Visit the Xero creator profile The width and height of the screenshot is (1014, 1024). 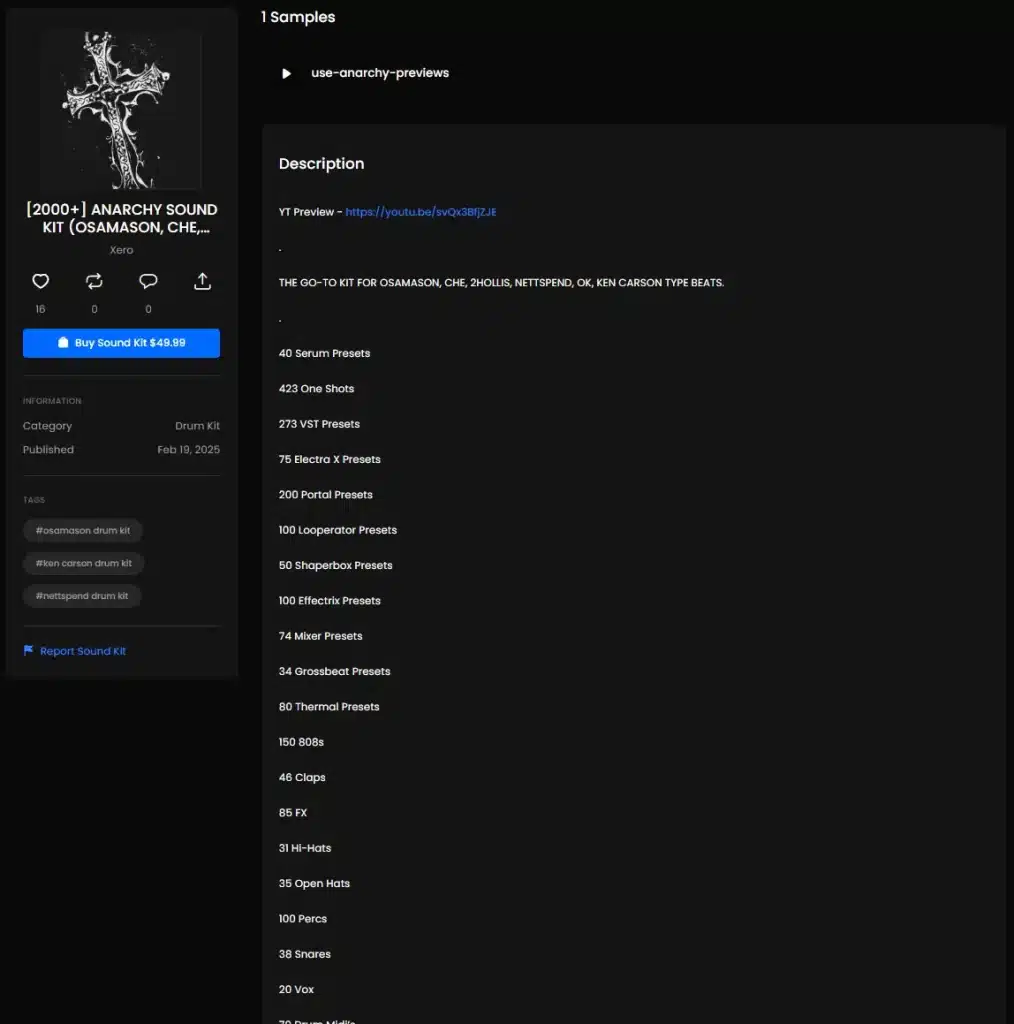(121, 250)
